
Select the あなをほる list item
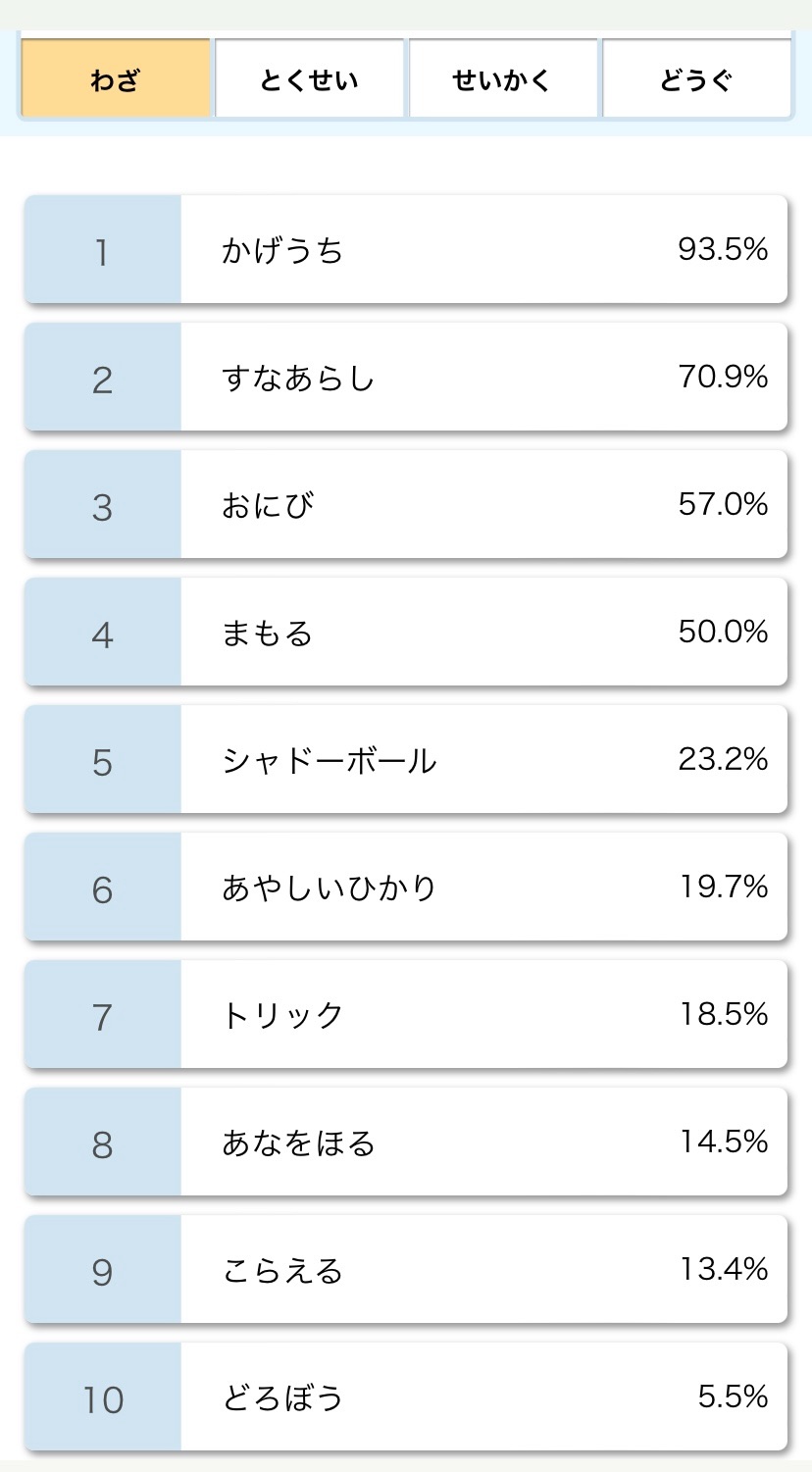pos(406,1142)
